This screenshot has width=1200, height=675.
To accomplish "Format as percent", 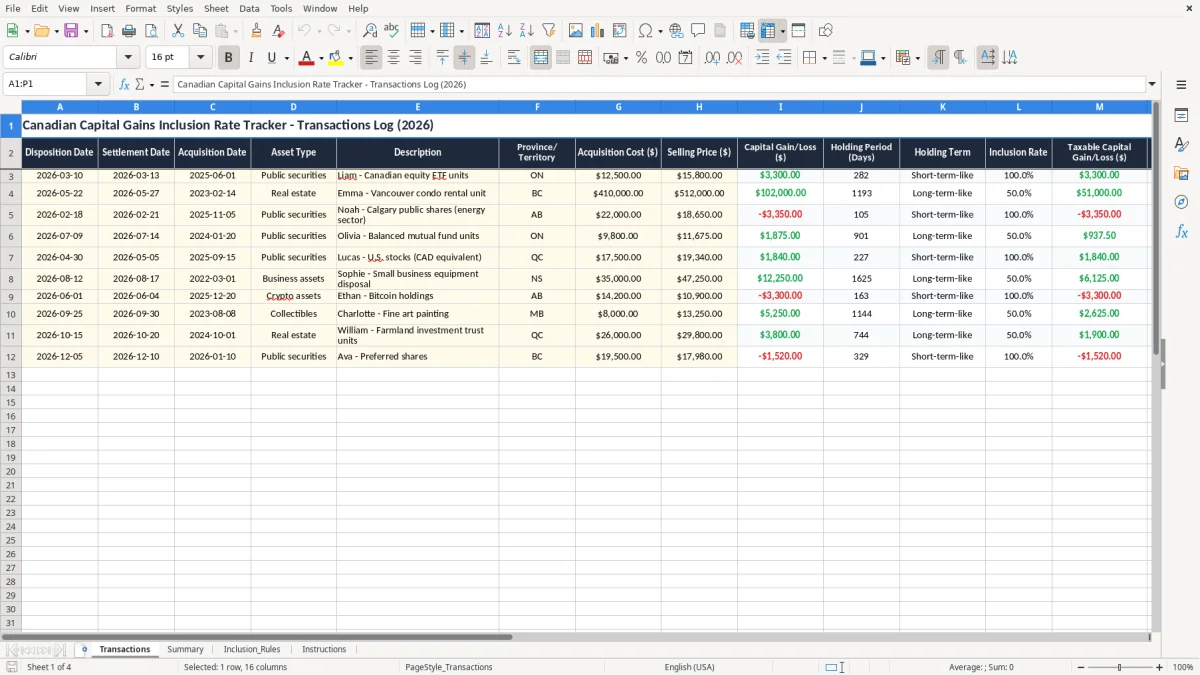I will click(x=641, y=58).
